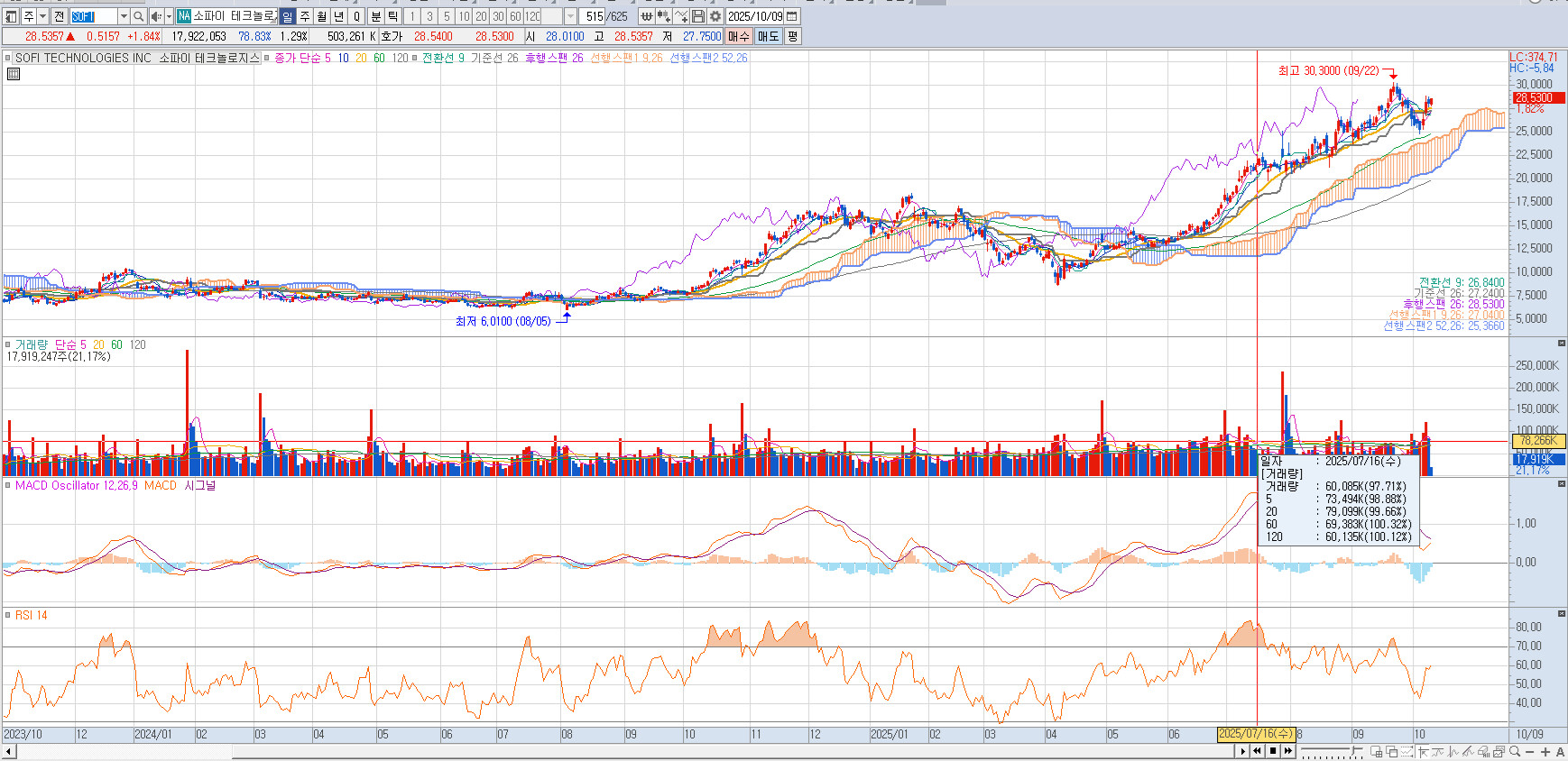Screen dimensions: 1568x761
Task: Open the calendar date picker icon
Action: [x=792, y=16]
